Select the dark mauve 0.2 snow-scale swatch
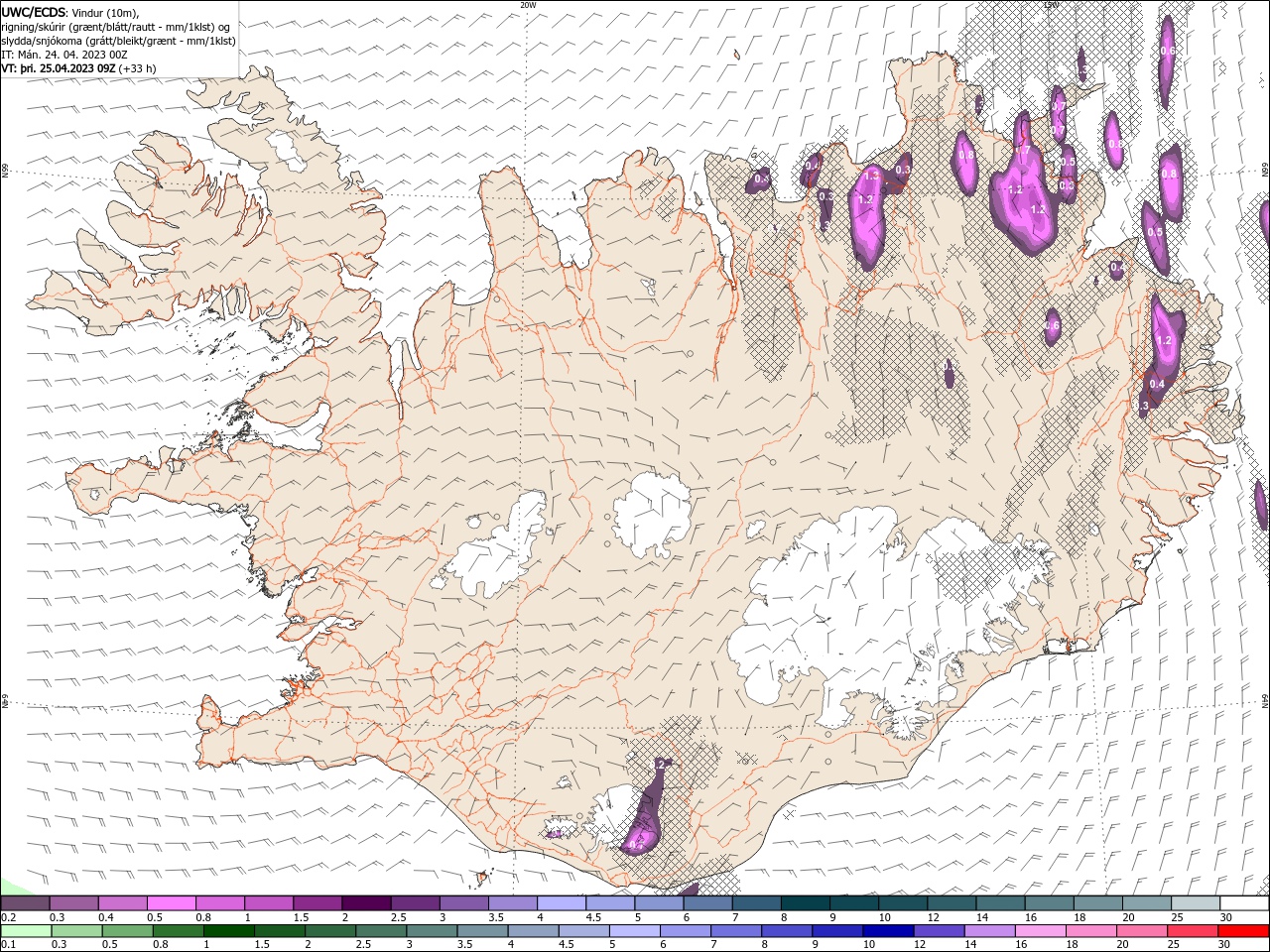Screen dimensions: 1270x952 (25, 902)
